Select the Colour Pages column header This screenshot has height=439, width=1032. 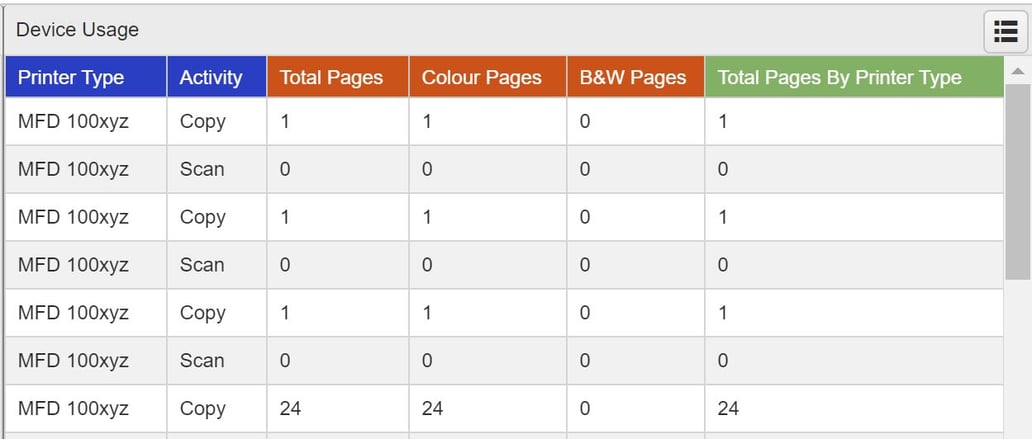(481, 77)
